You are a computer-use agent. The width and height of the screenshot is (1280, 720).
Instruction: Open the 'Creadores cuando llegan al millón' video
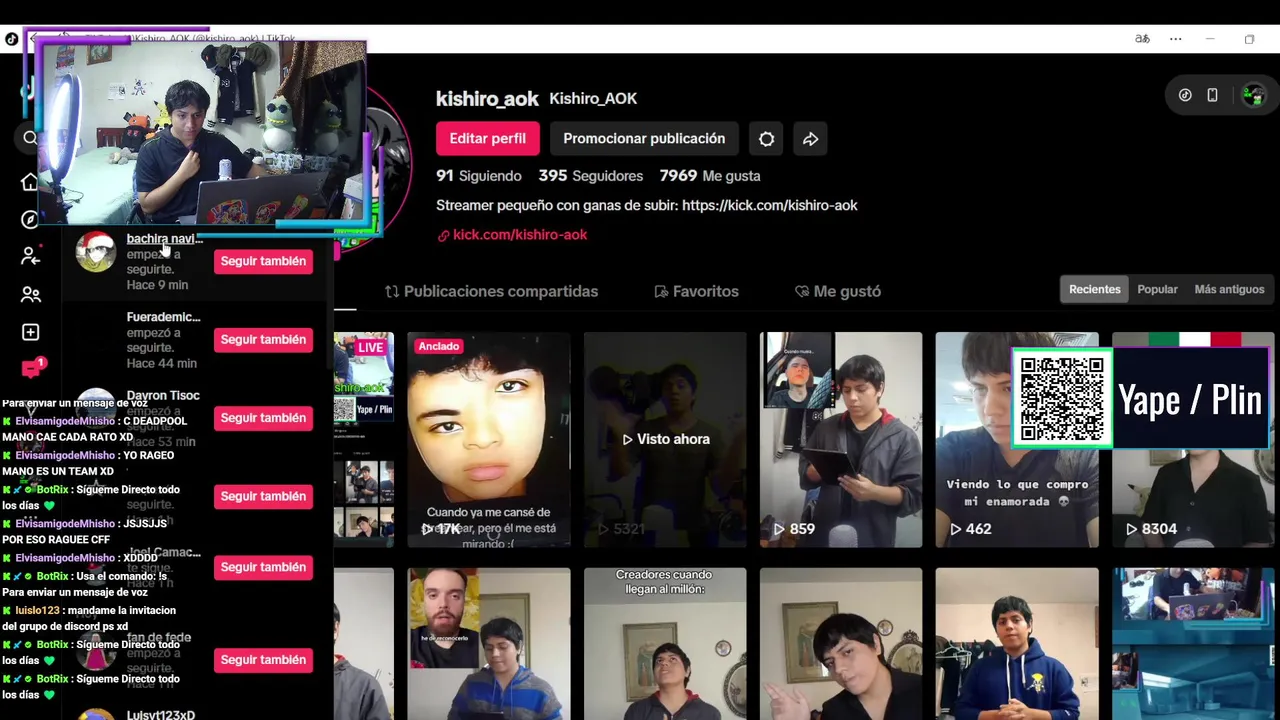click(x=665, y=644)
